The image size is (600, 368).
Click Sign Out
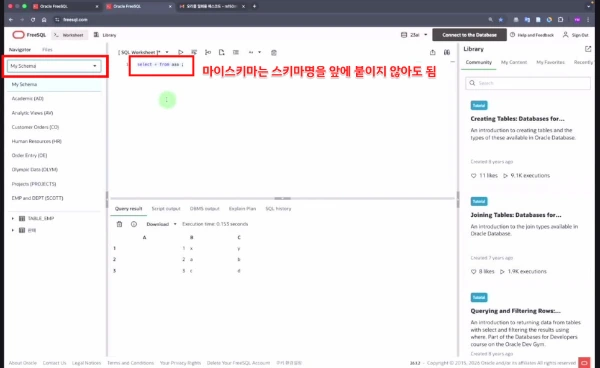point(576,35)
